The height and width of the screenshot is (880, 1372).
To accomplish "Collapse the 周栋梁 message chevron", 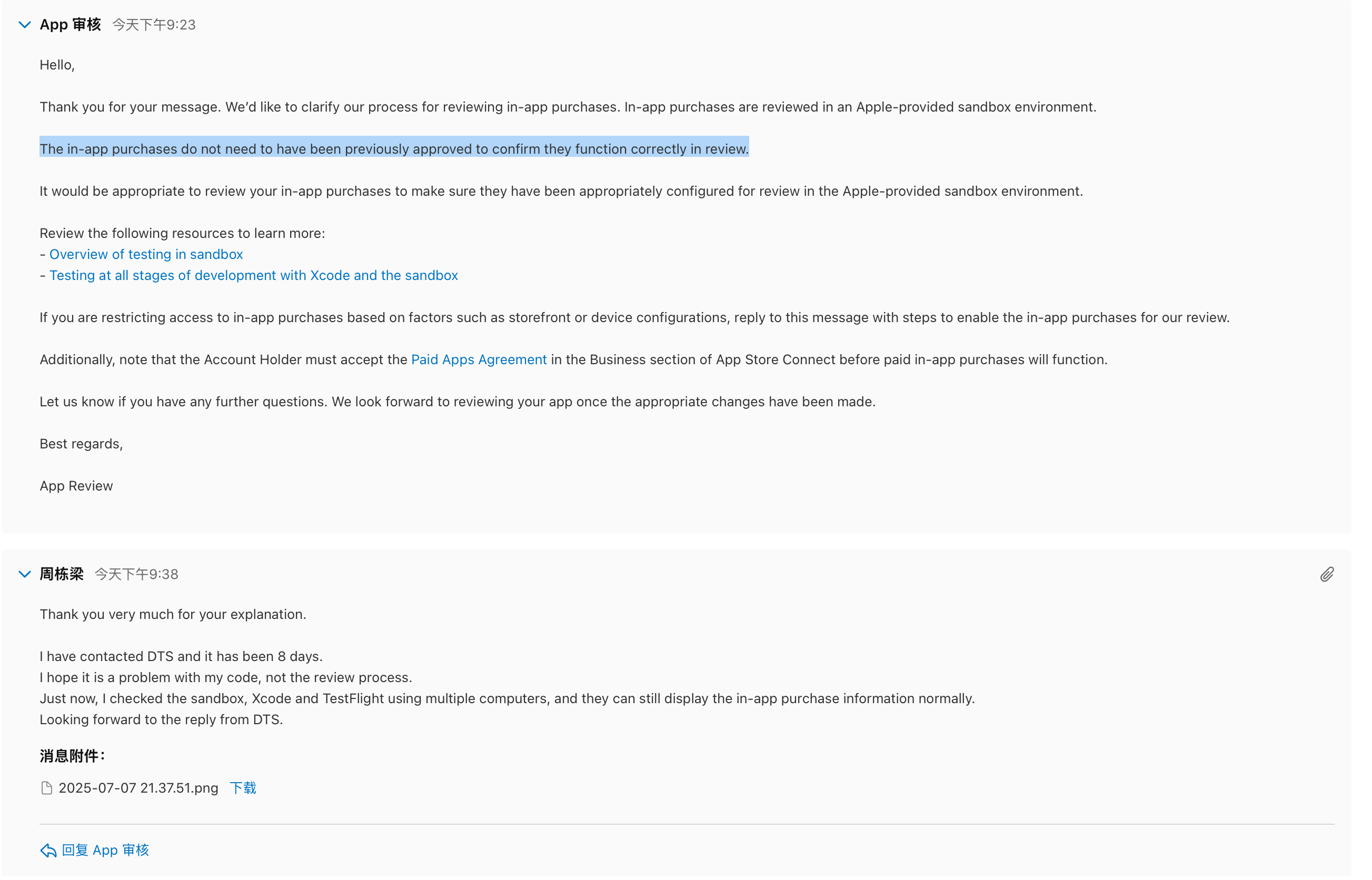I will pyautogui.click(x=25, y=574).
